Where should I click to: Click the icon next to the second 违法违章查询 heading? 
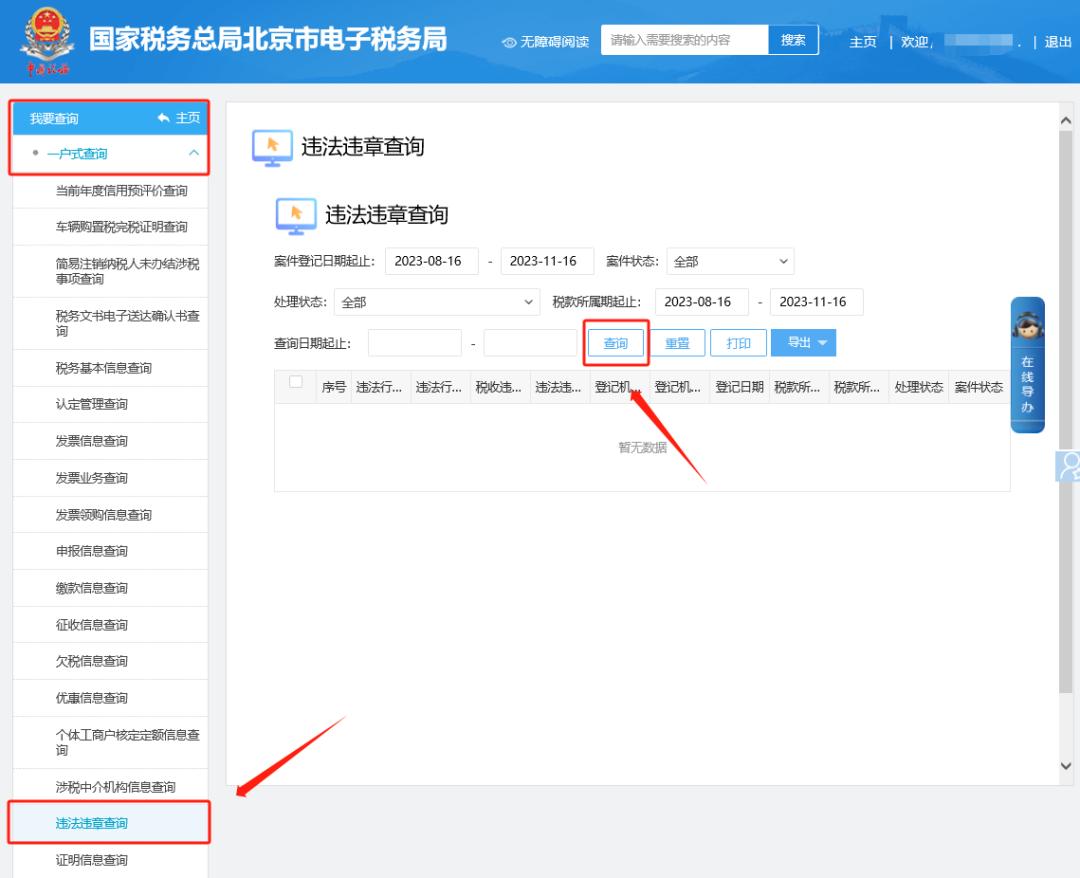(294, 214)
